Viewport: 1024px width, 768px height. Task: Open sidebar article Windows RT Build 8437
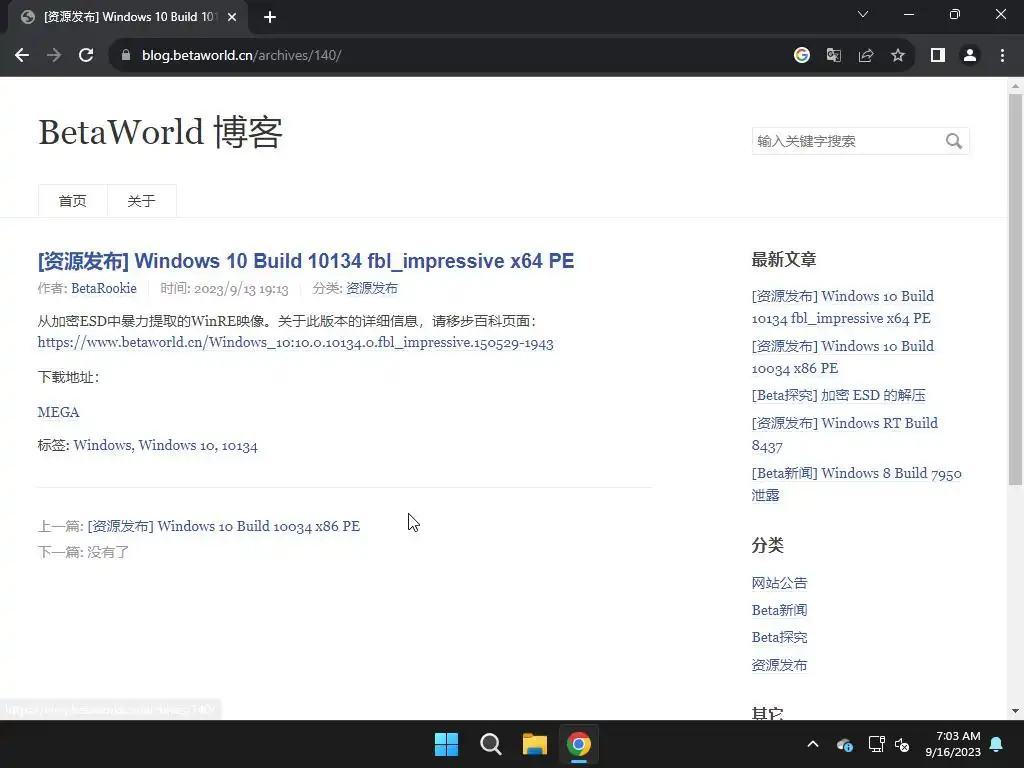(x=844, y=434)
